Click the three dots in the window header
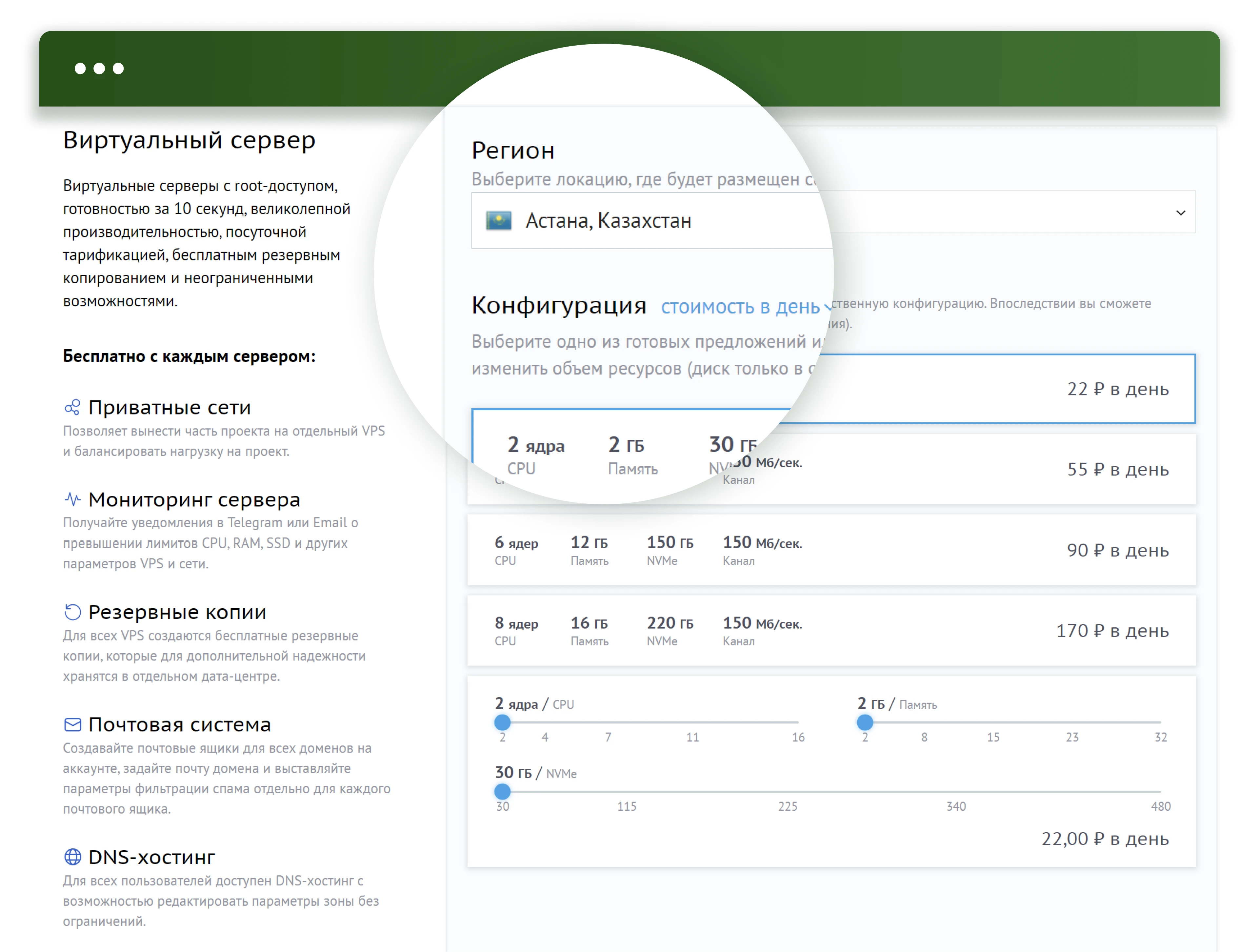 (99, 68)
